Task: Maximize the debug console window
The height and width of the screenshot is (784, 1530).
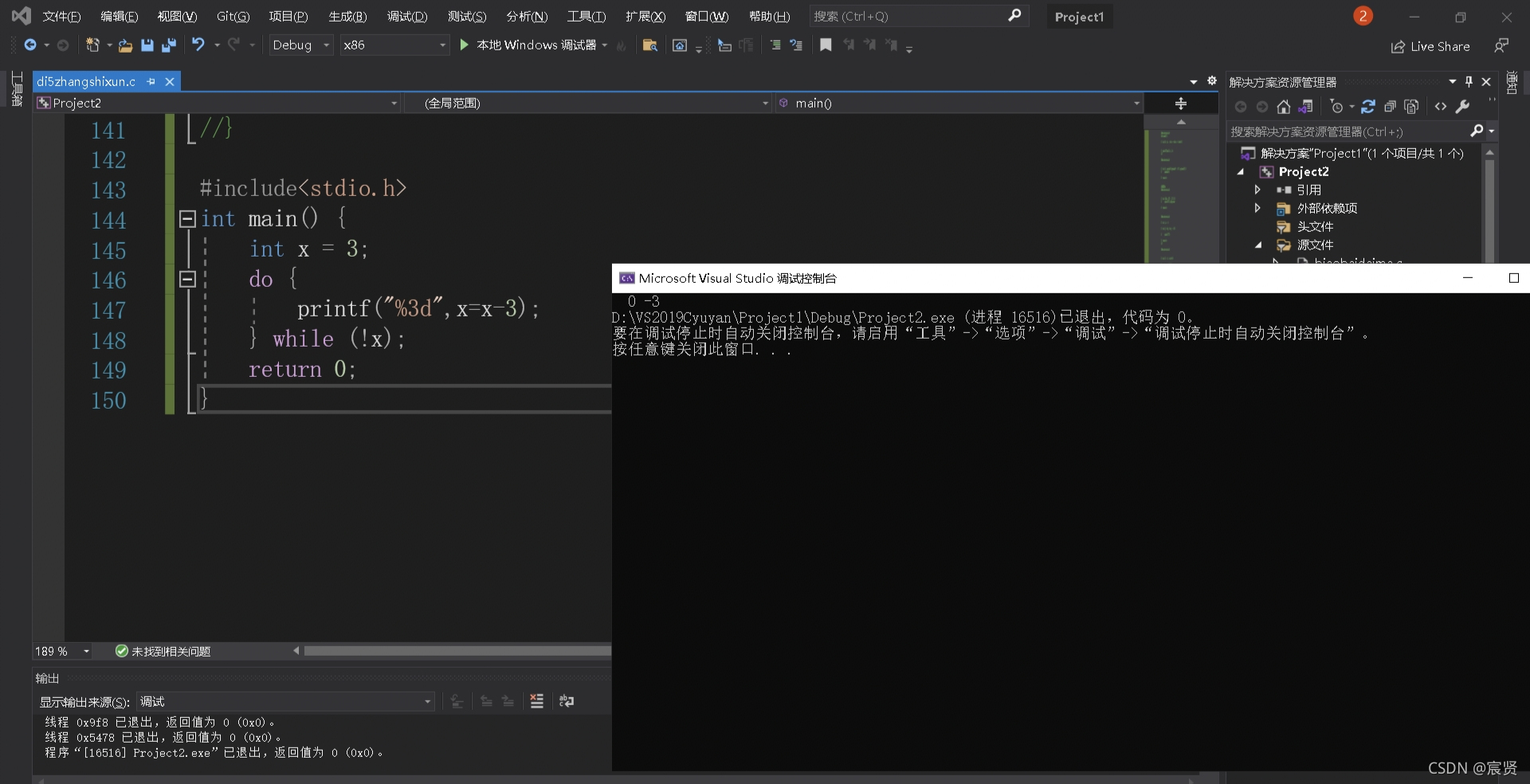Action: coord(1513,278)
